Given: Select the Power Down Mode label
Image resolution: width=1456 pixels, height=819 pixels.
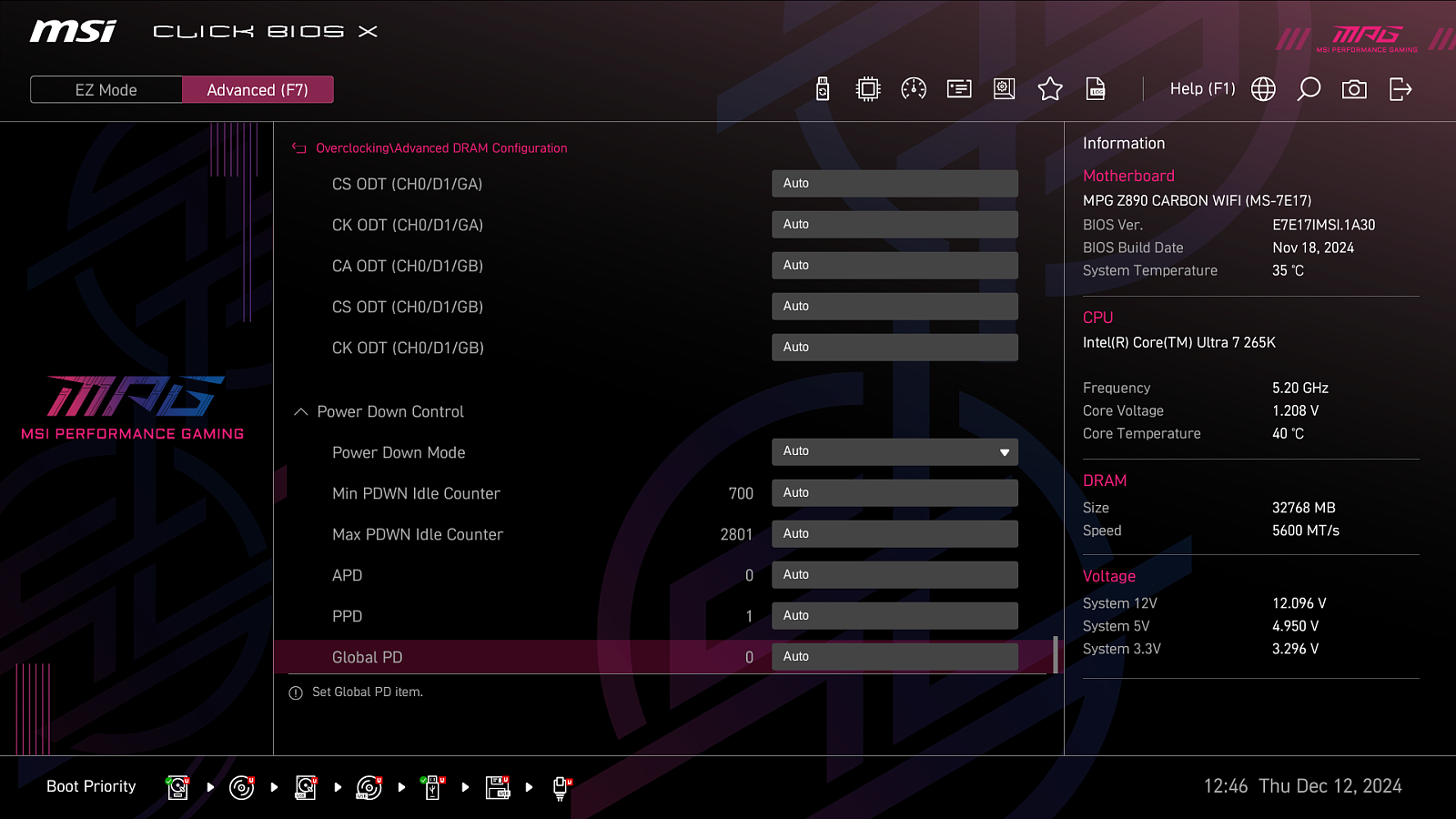Looking at the screenshot, I should pos(399,452).
